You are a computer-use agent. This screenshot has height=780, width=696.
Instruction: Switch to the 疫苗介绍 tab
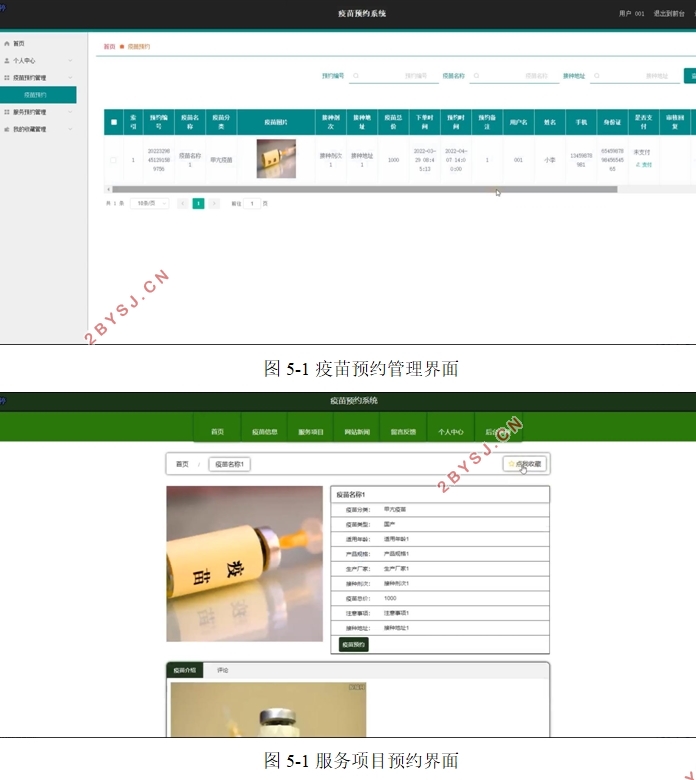pyautogui.click(x=185, y=670)
